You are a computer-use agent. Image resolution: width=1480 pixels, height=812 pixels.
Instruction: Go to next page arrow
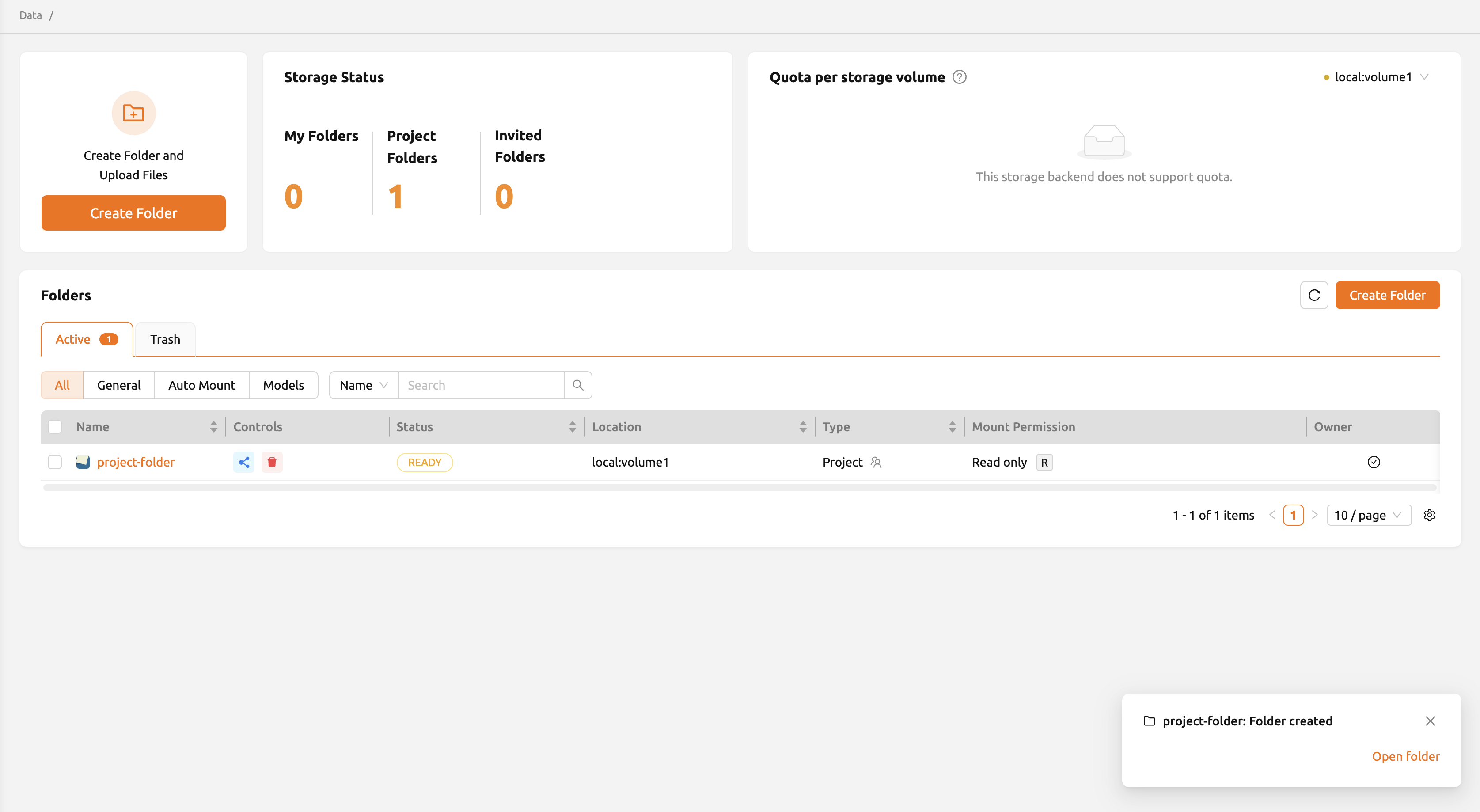[x=1314, y=515]
